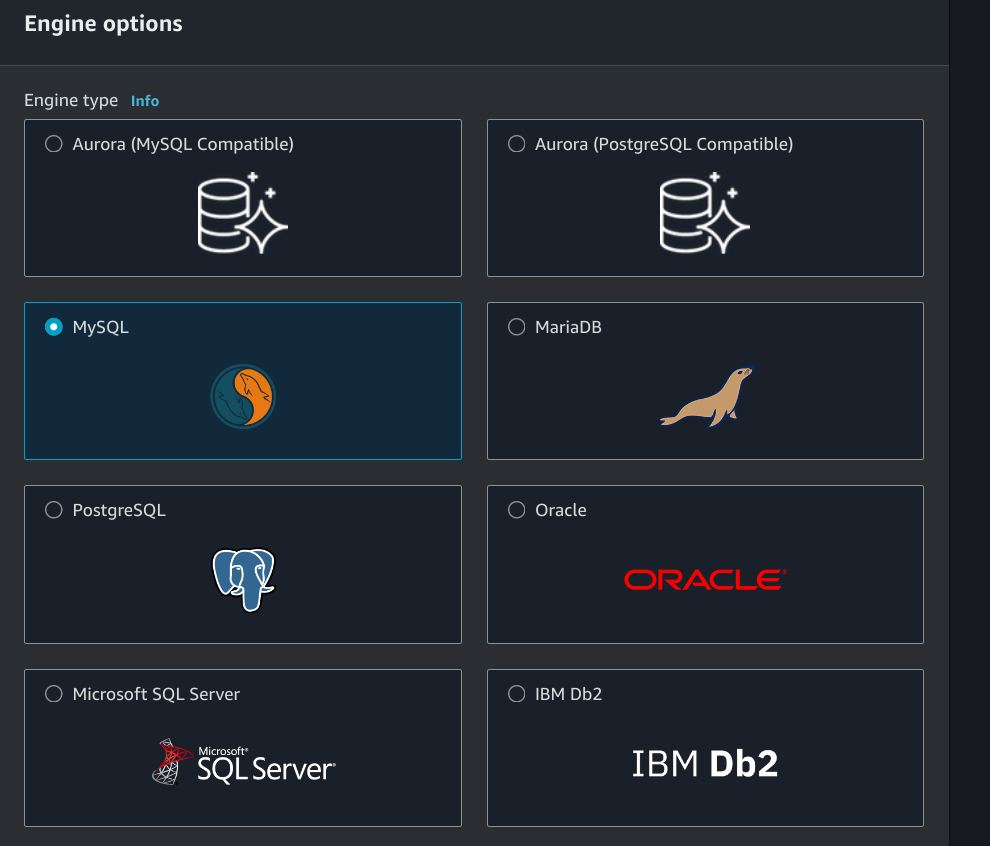
Task: Select the Aurora (PostgreSQL Compatible) radio button
Action: click(x=517, y=144)
